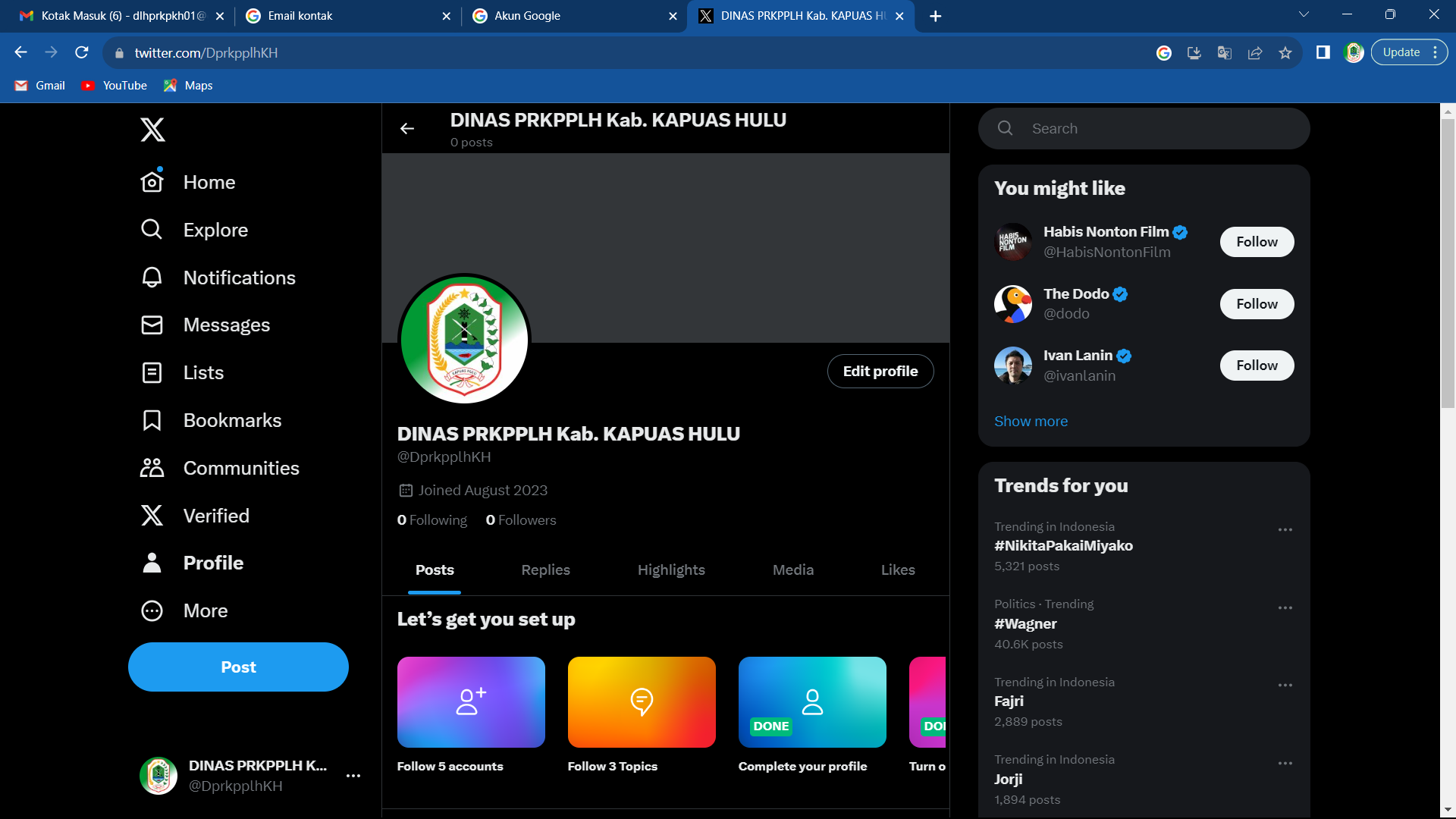The image size is (1456, 819).
Task: Click Show more under You might like
Action: click(x=1031, y=422)
